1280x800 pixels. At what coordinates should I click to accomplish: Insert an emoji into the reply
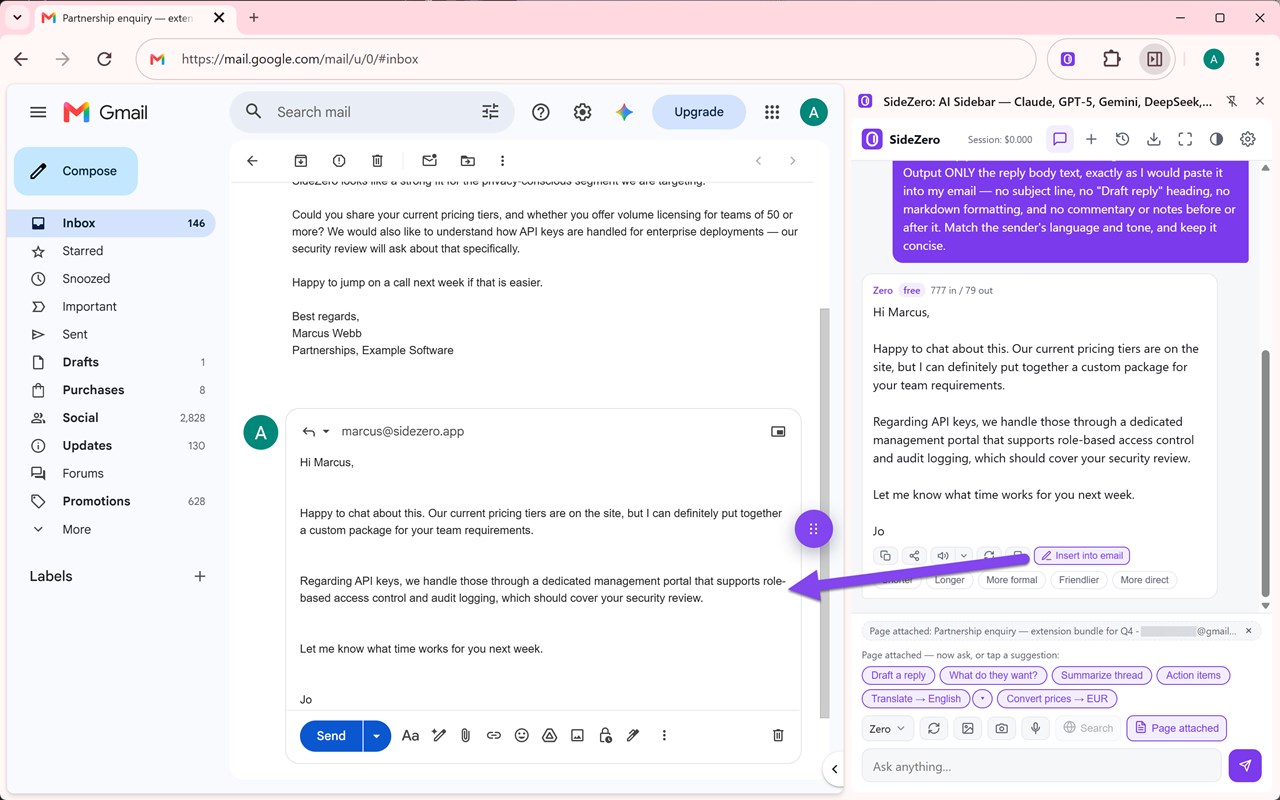pyautogui.click(x=521, y=735)
